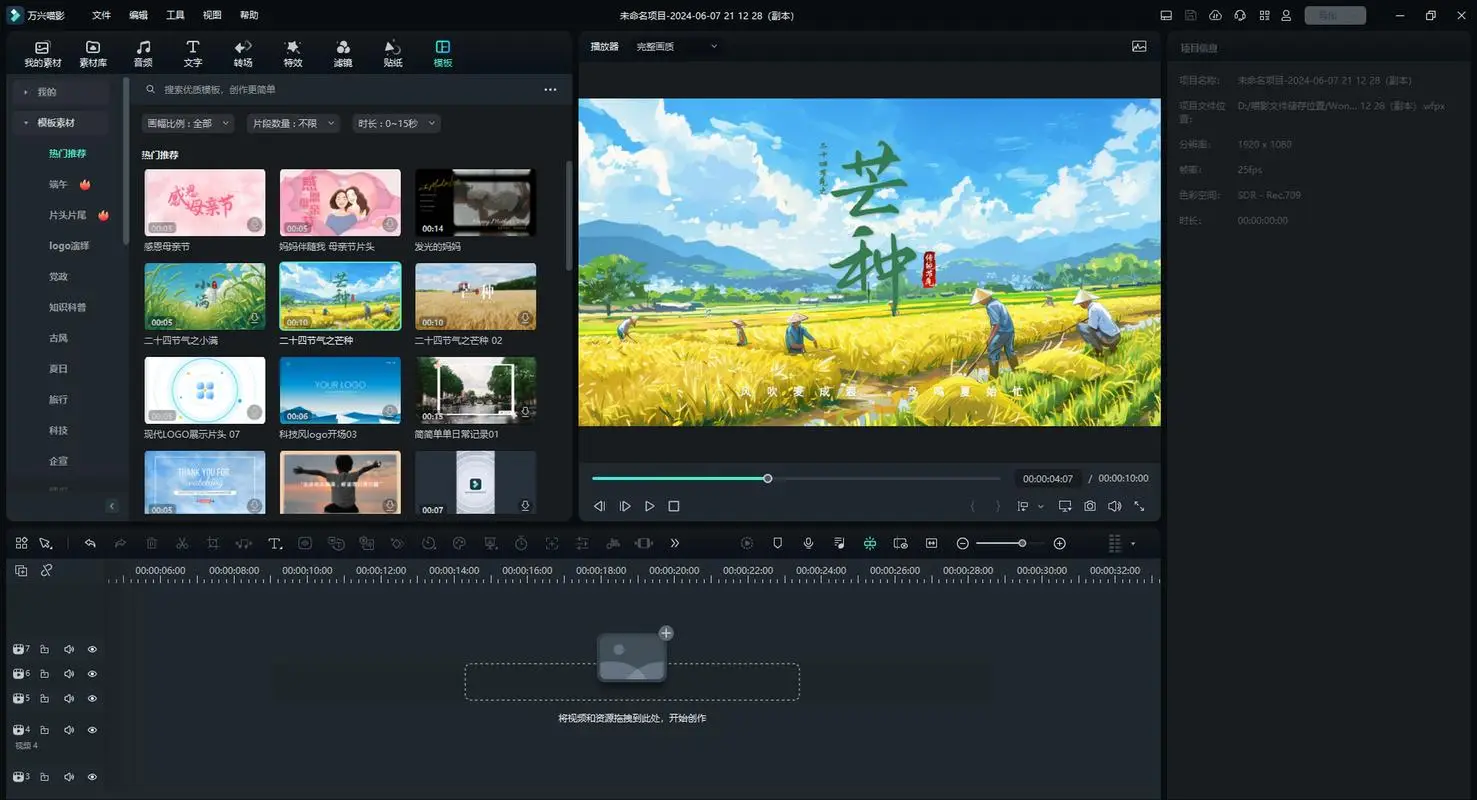Image resolution: width=1477 pixels, height=800 pixels.
Task: Open the 贴纸 stickers tab
Action: [393, 54]
